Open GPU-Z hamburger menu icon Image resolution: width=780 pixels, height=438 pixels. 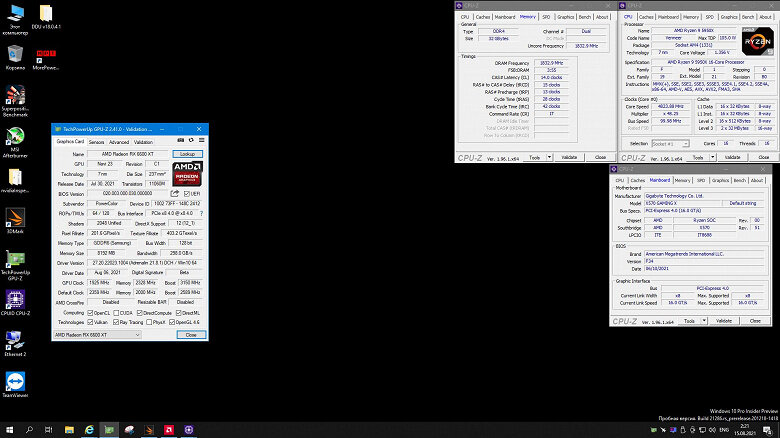coord(201,141)
